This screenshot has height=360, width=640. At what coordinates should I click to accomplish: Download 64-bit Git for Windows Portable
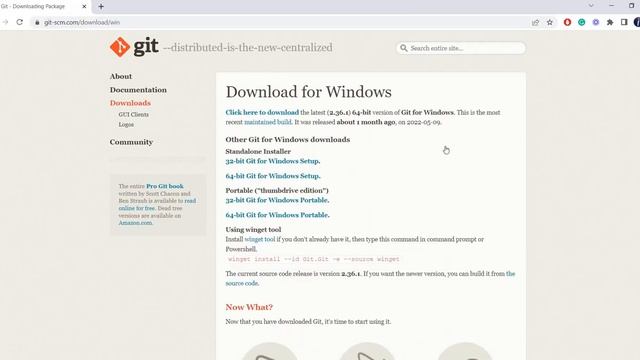coord(278,215)
